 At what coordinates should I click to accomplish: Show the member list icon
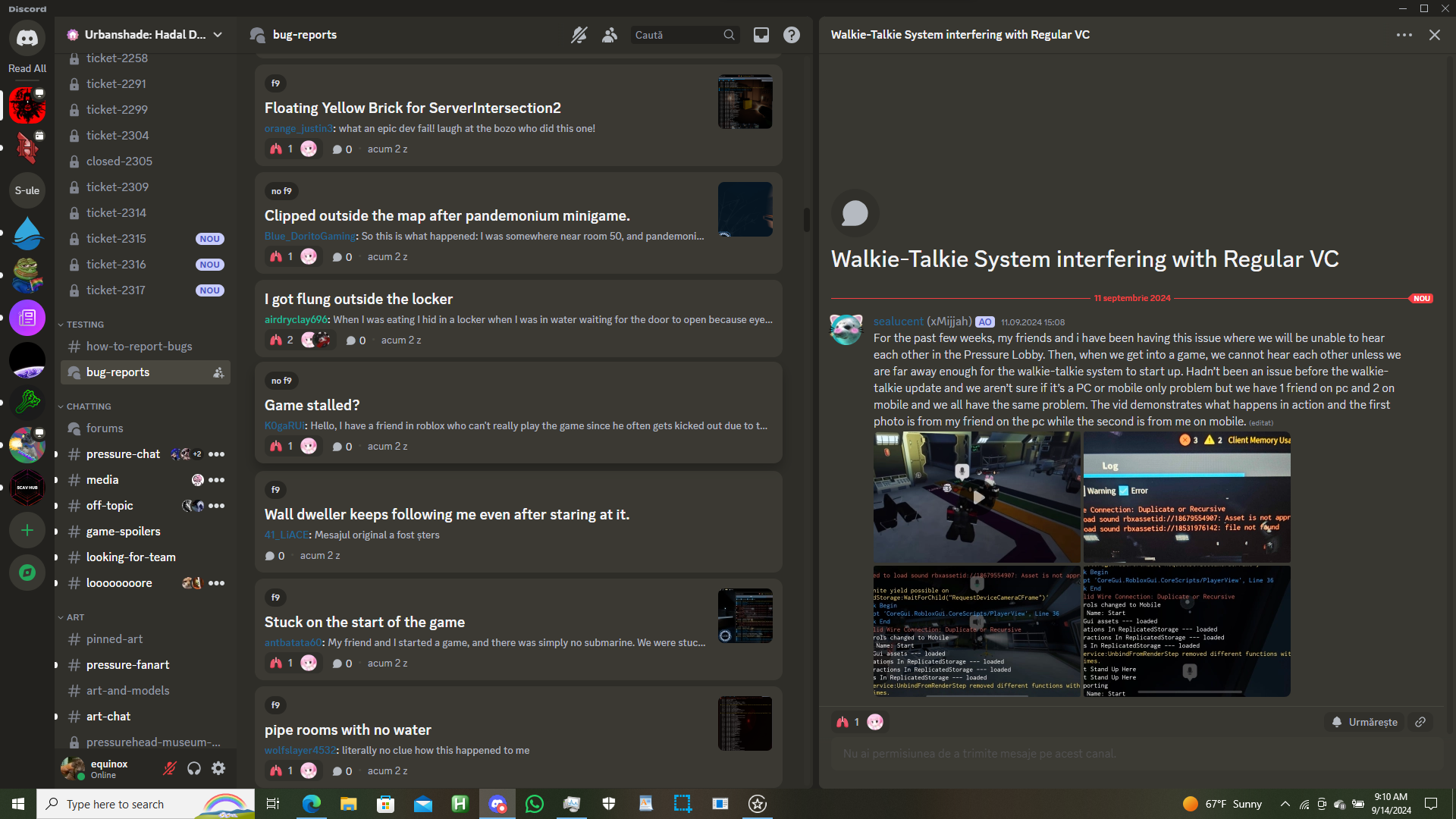pyautogui.click(x=610, y=35)
